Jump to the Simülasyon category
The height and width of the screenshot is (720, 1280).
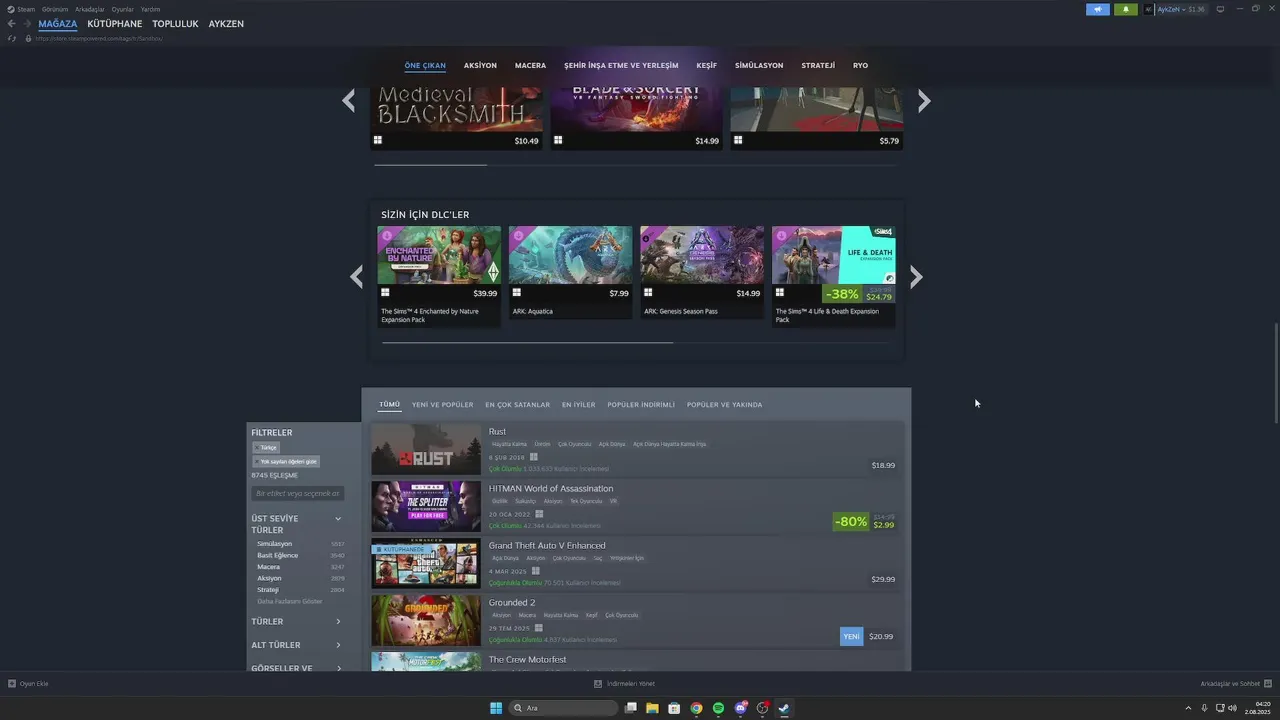click(759, 66)
